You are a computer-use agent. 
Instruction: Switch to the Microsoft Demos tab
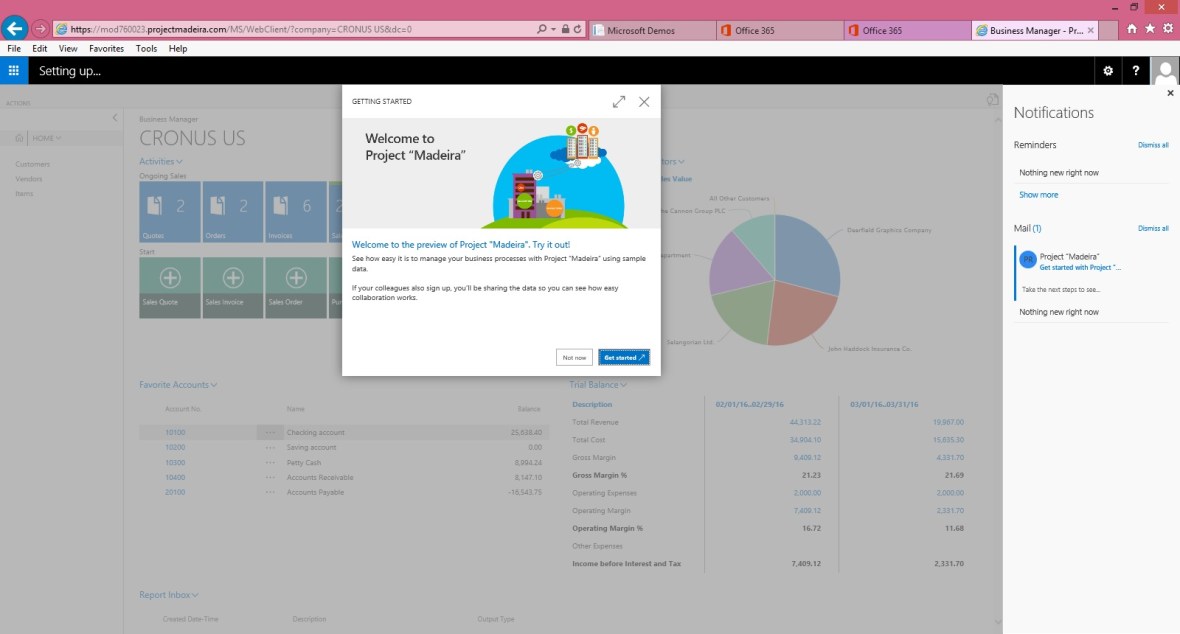[650, 30]
